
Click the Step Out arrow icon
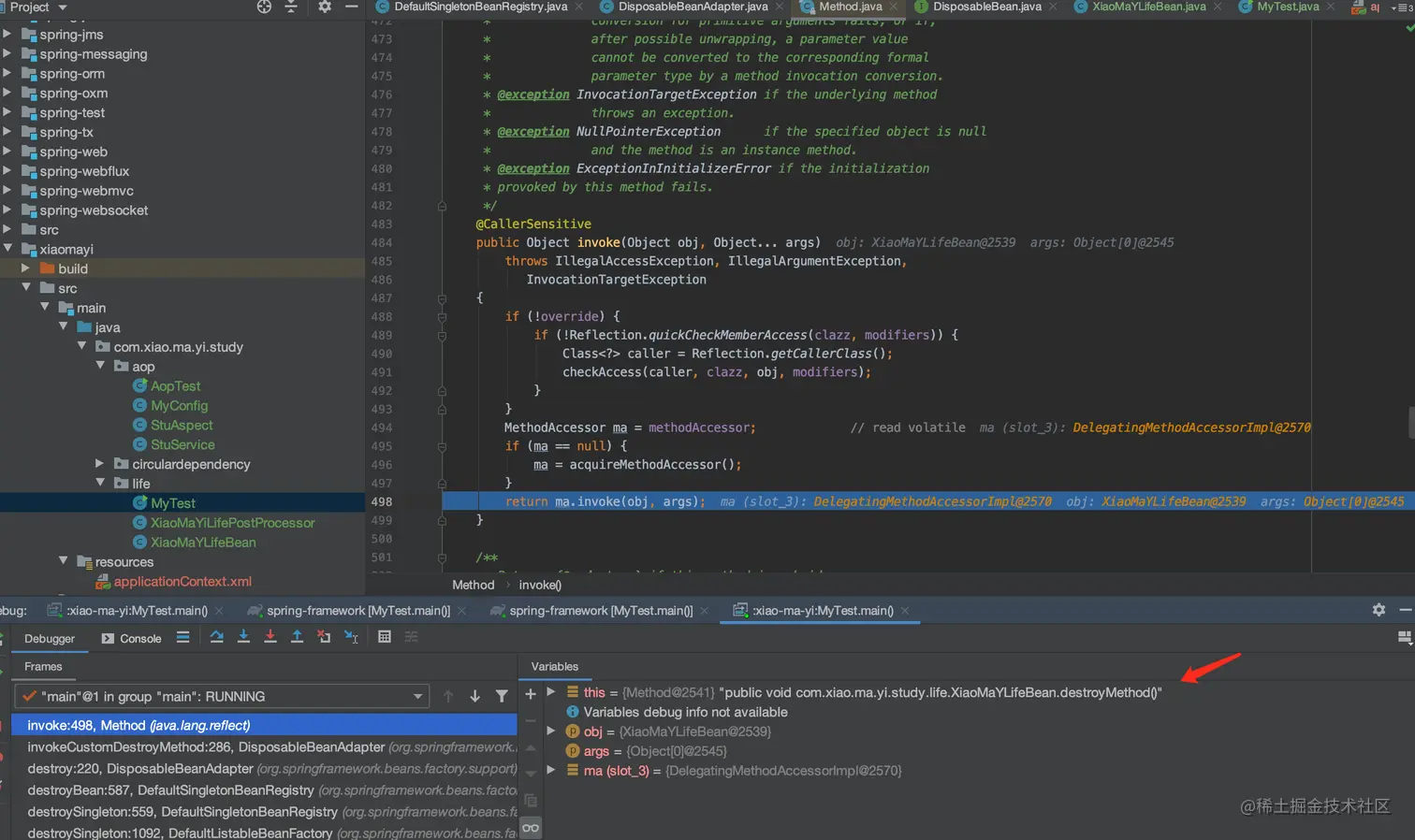[297, 637]
